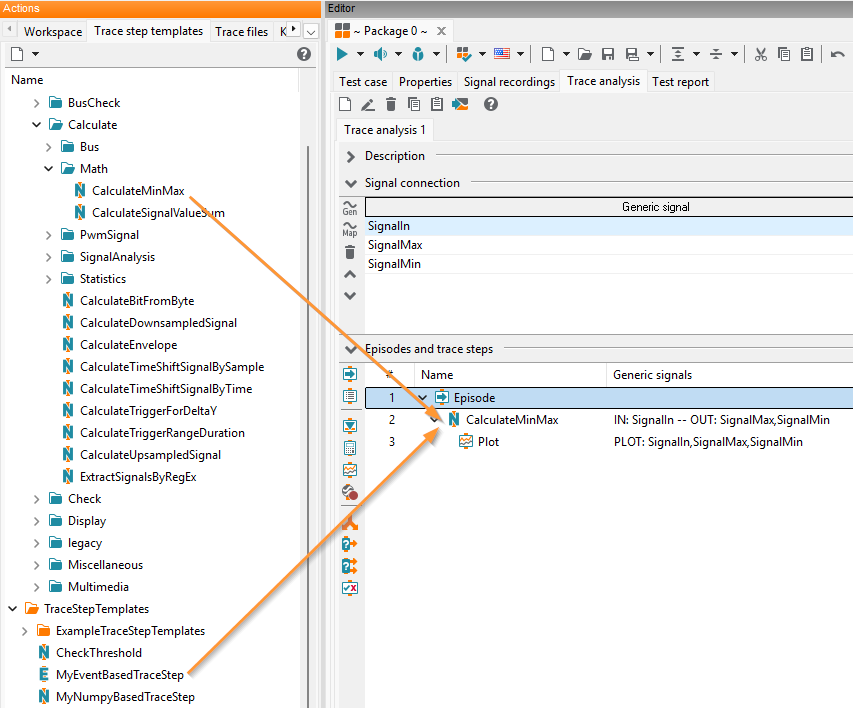The height and width of the screenshot is (708, 853).
Task: Click the plot chart icon in the episodes sidebar
Action: (350, 470)
